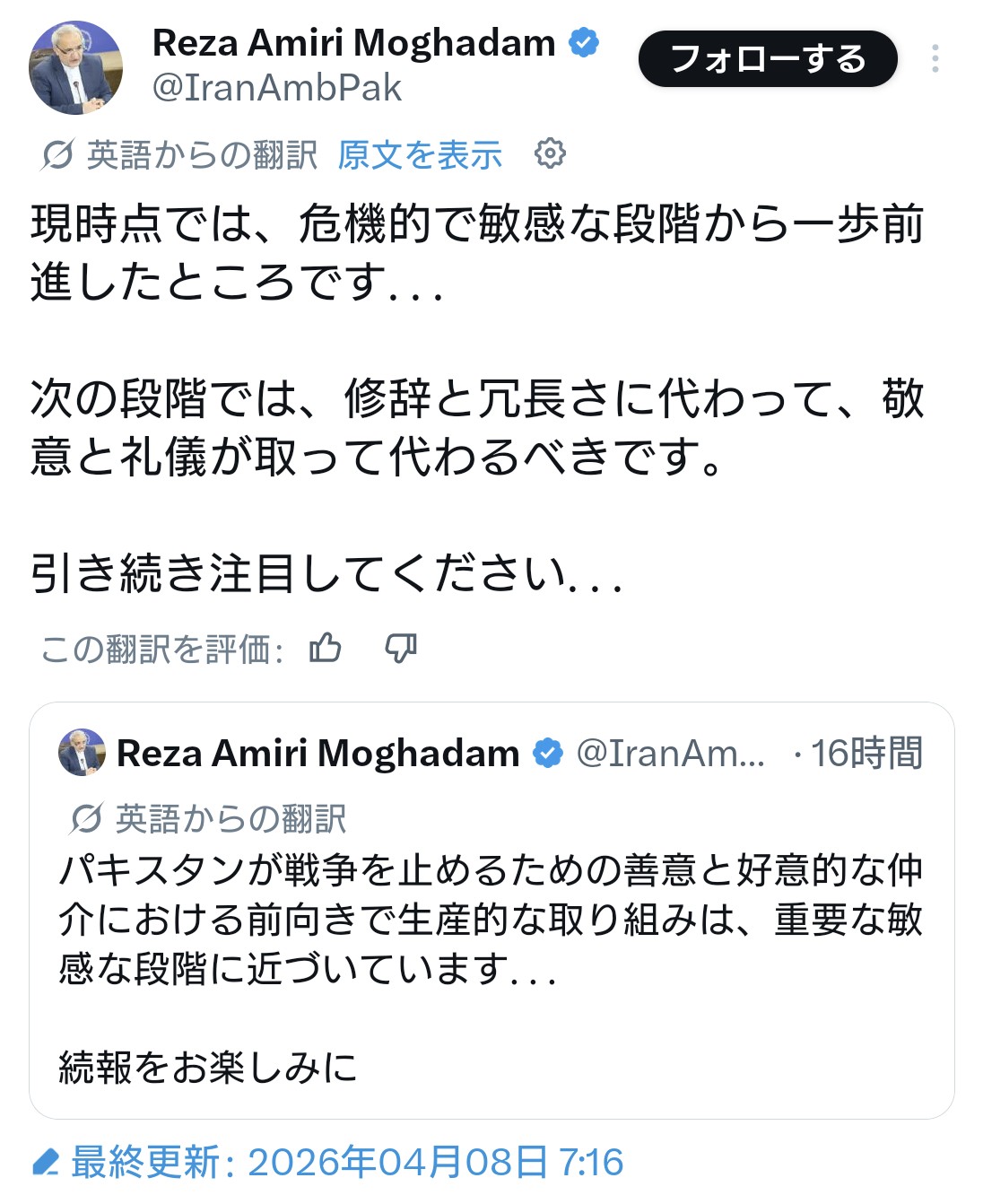Viewport: 983px width, 1204px height.
Task: Open edit history via 最終更新 timestamp
Action: [346, 1163]
